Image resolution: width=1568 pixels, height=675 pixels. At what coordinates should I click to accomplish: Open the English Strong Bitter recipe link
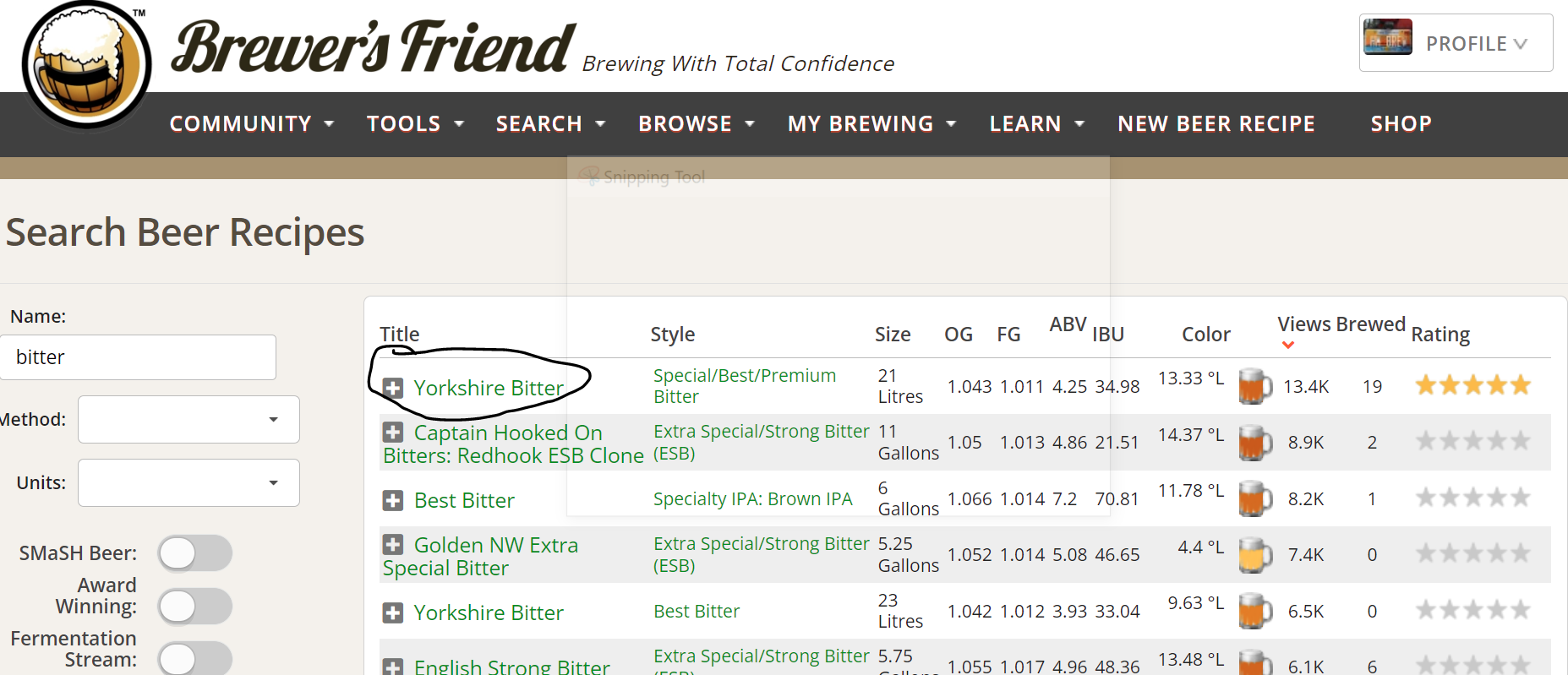click(x=511, y=666)
